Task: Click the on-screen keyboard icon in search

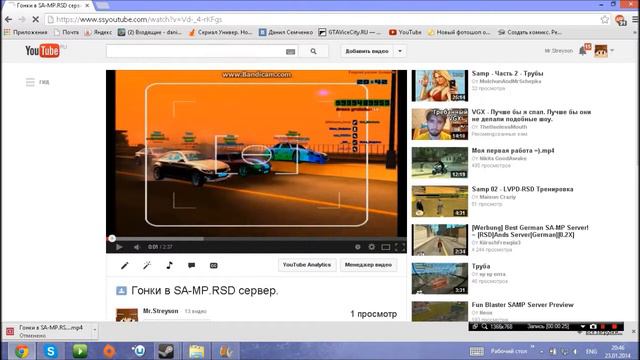Action: tap(290, 51)
